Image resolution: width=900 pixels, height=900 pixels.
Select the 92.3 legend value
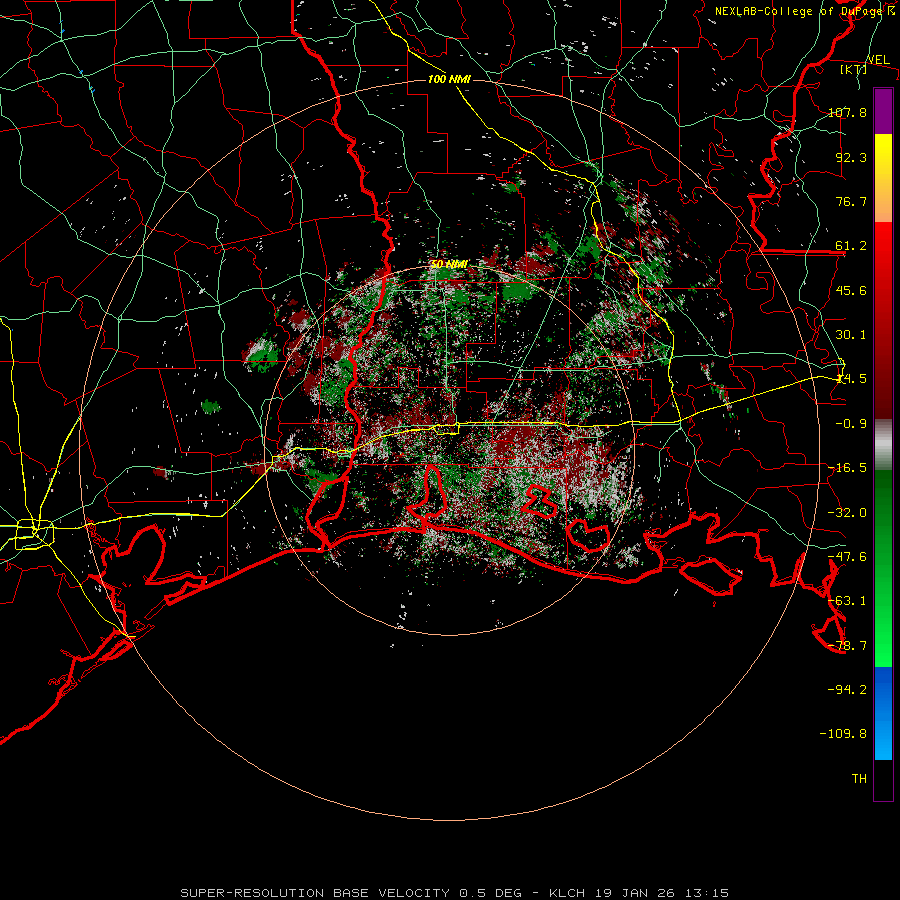click(851, 157)
